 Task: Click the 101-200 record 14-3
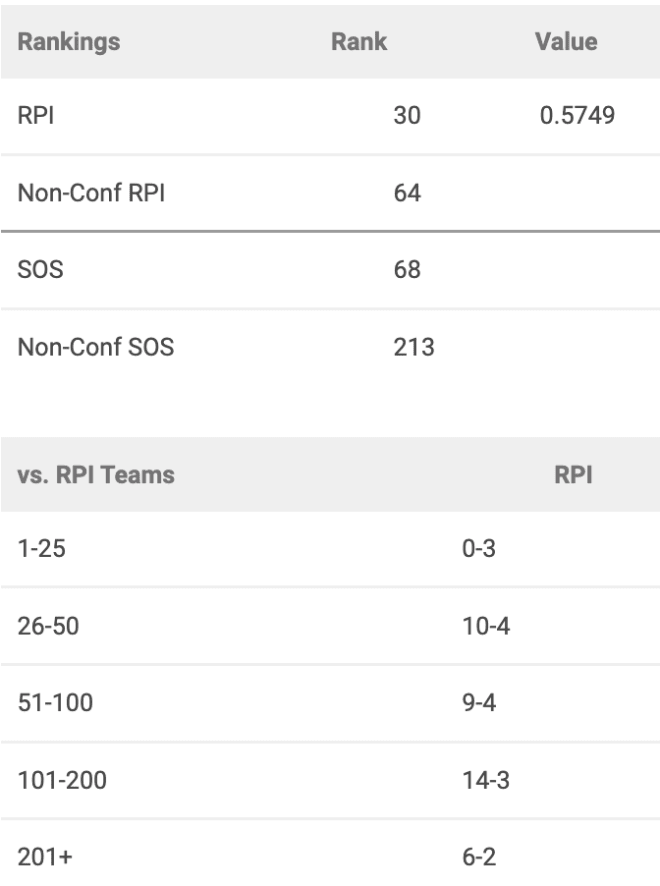pos(486,780)
